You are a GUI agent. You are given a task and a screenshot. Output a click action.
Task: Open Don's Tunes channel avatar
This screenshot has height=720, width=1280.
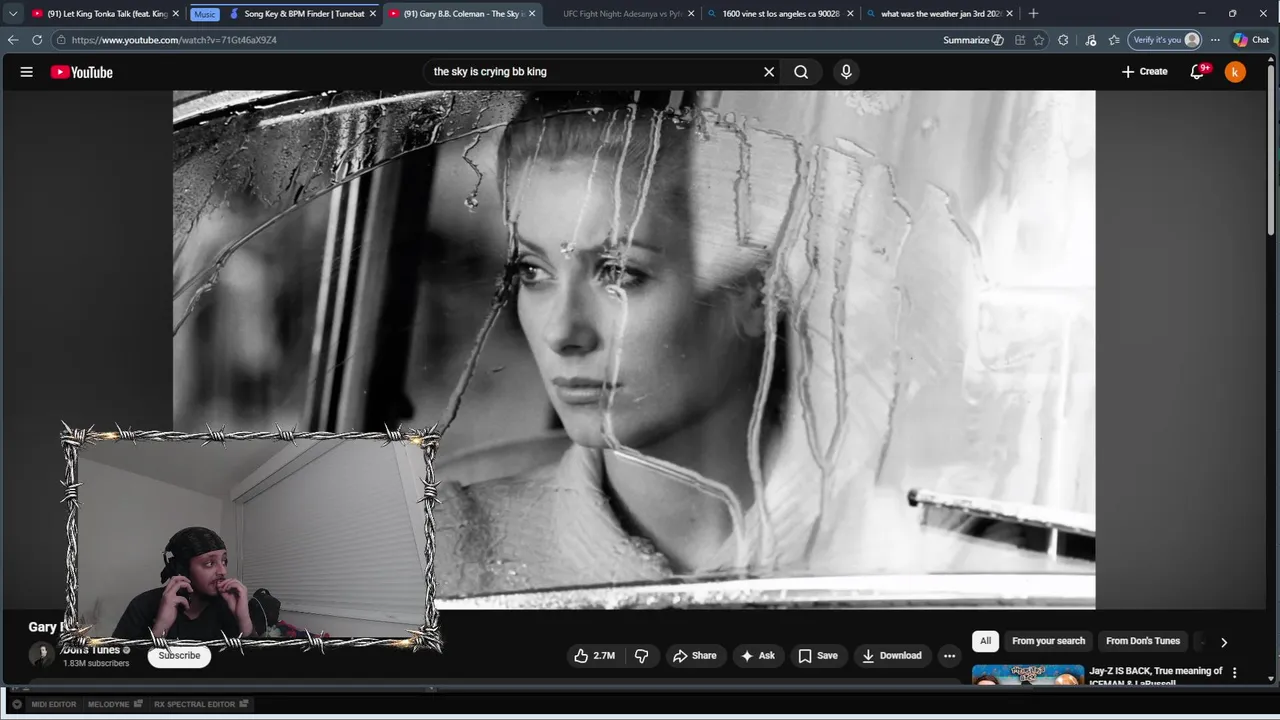tap(41, 655)
